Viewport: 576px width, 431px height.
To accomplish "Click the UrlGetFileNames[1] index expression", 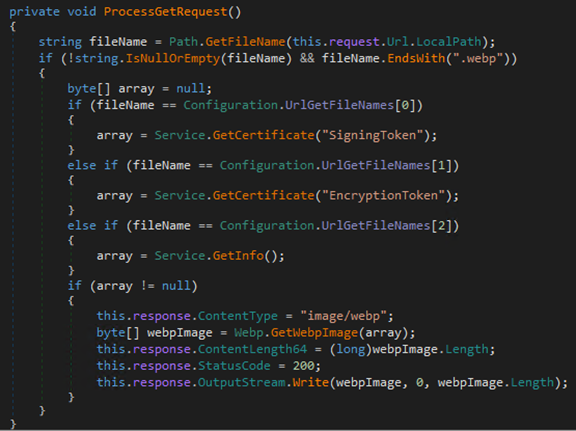I will [387, 166].
